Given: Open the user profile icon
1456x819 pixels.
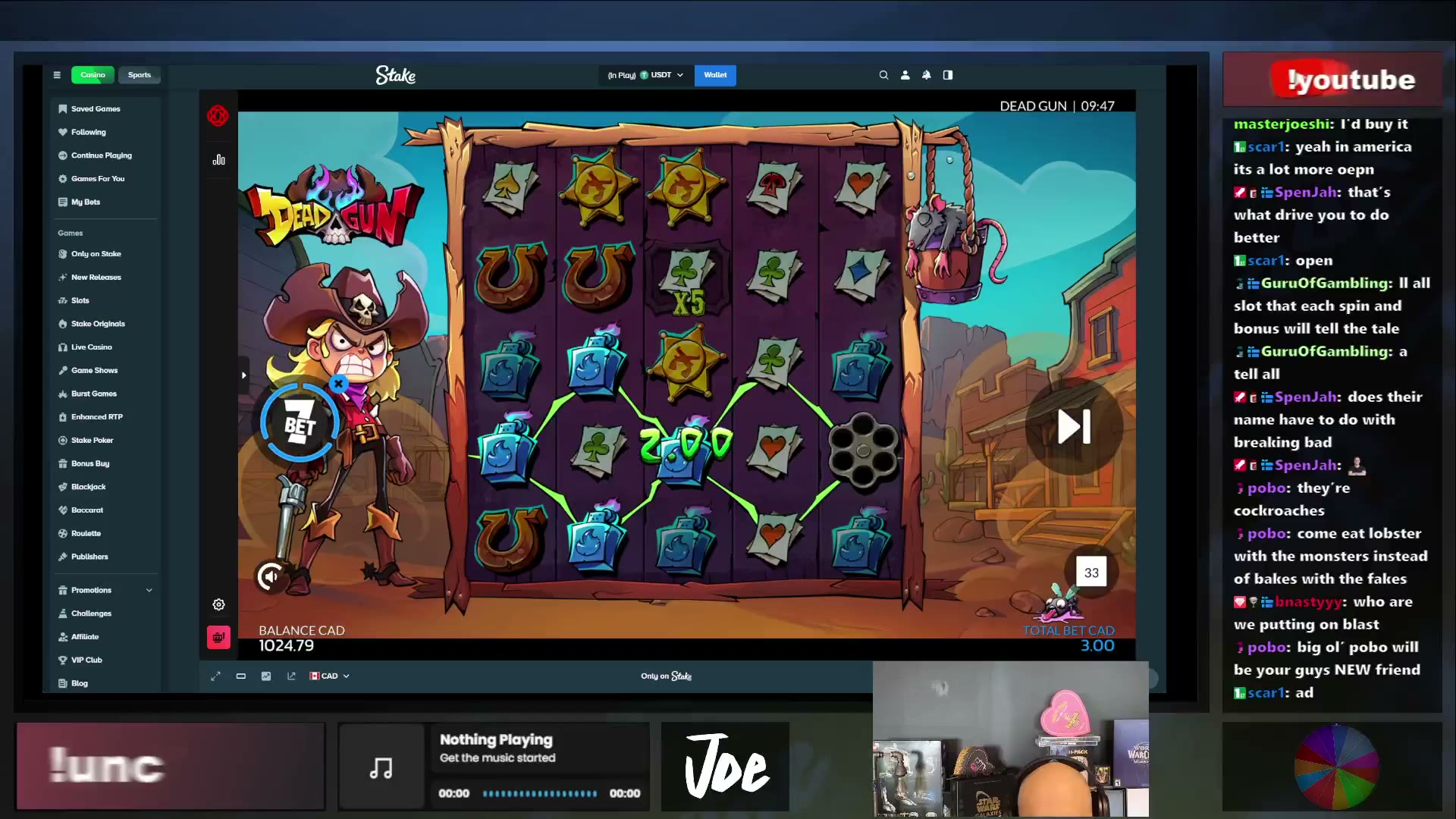Looking at the screenshot, I should click(905, 75).
